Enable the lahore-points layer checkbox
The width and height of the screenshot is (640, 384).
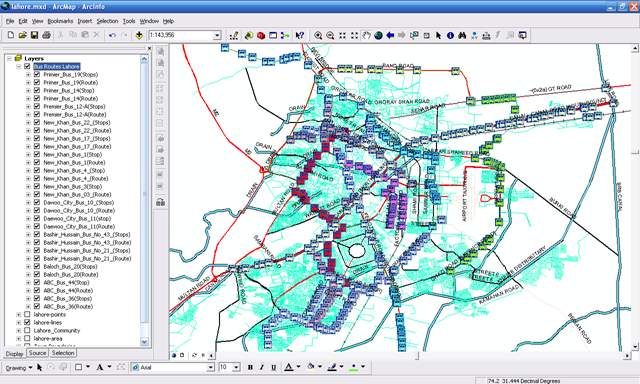click(x=27, y=314)
